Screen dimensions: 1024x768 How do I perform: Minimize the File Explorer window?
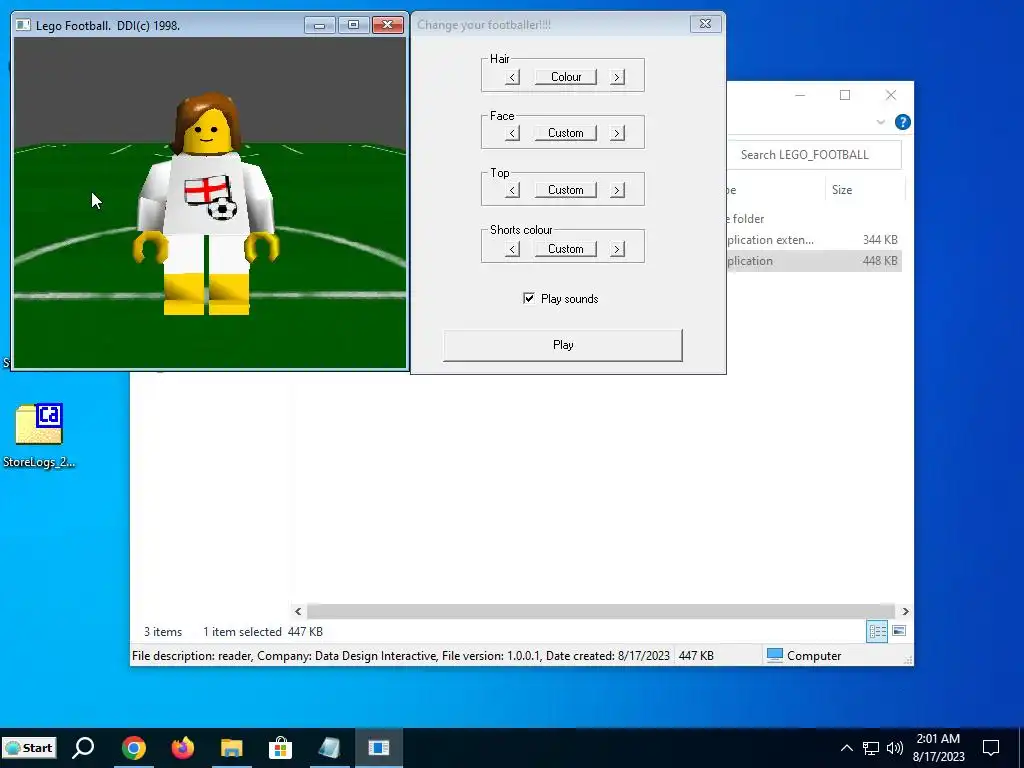(x=800, y=95)
